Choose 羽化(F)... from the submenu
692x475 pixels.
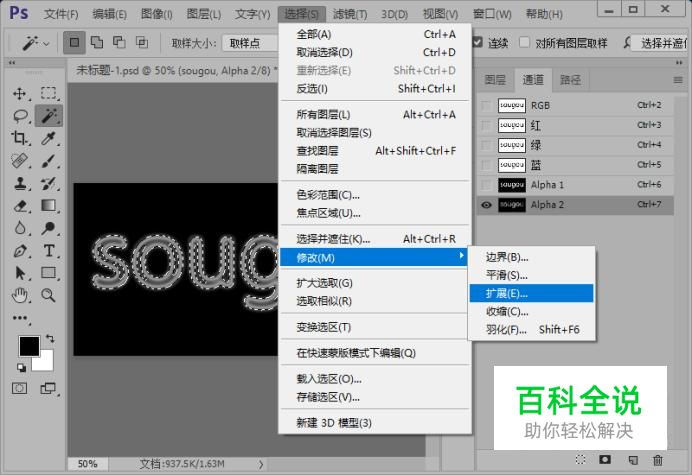(x=531, y=330)
